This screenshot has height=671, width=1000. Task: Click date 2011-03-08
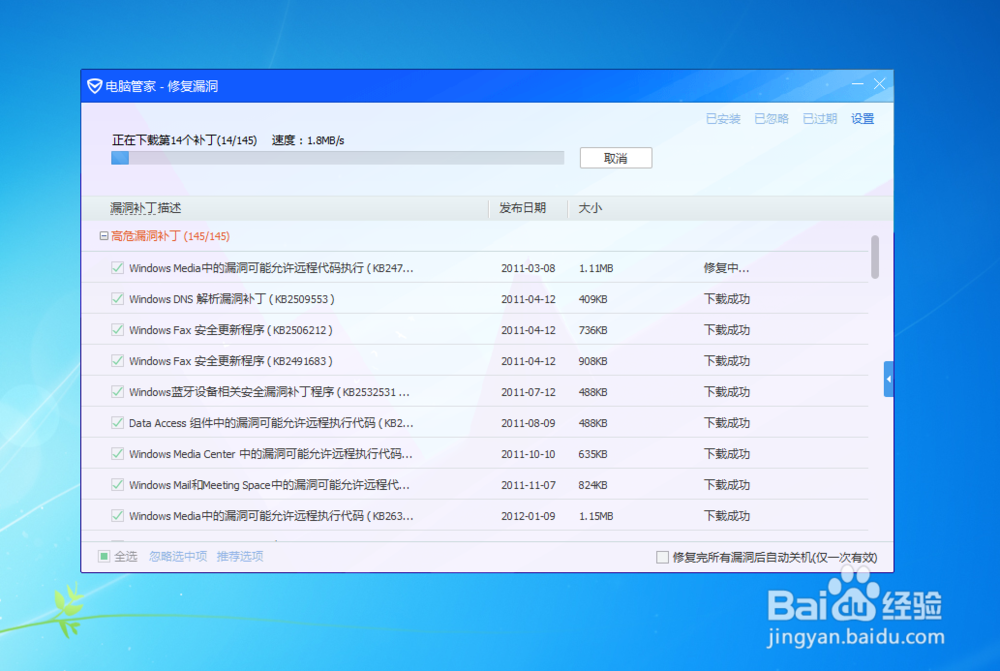(x=528, y=269)
